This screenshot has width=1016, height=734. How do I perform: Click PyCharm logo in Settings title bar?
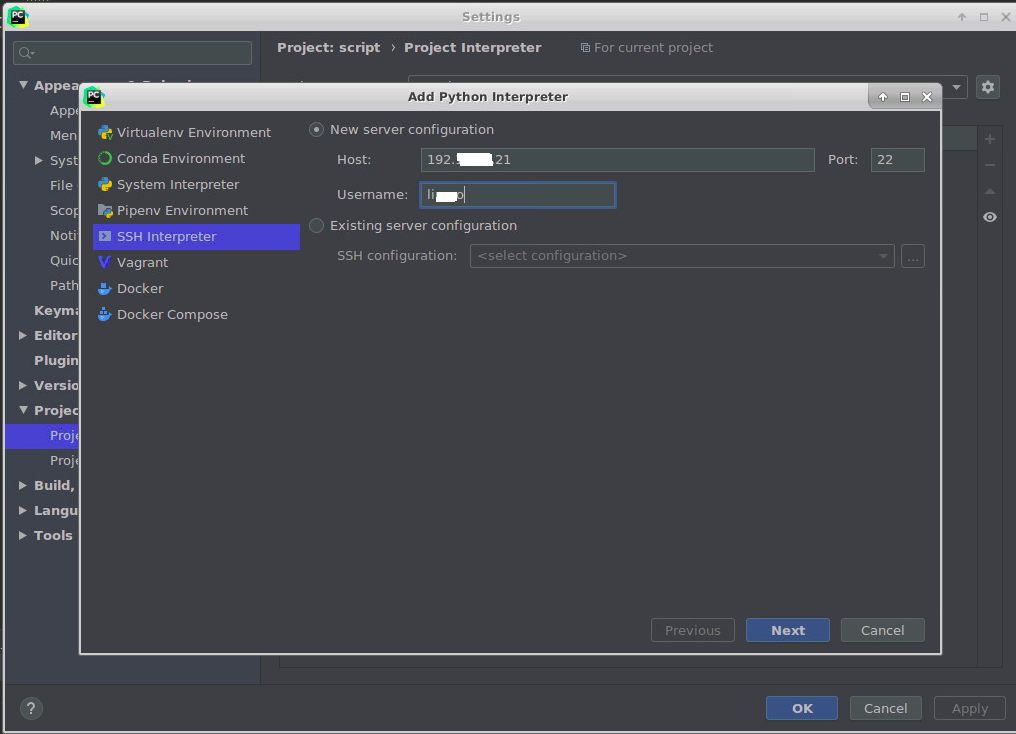click(17, 17)
